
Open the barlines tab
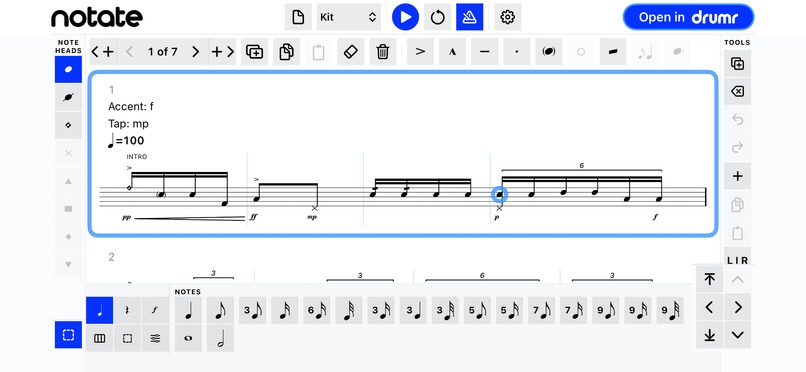coord(99,338)
